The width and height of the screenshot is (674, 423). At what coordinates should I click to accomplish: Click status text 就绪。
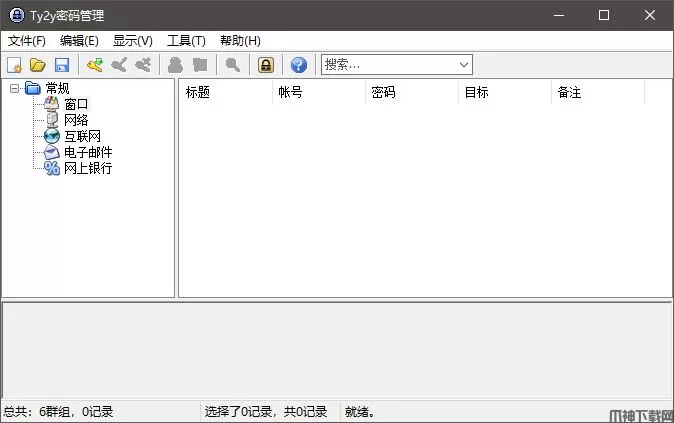(359, 411)
